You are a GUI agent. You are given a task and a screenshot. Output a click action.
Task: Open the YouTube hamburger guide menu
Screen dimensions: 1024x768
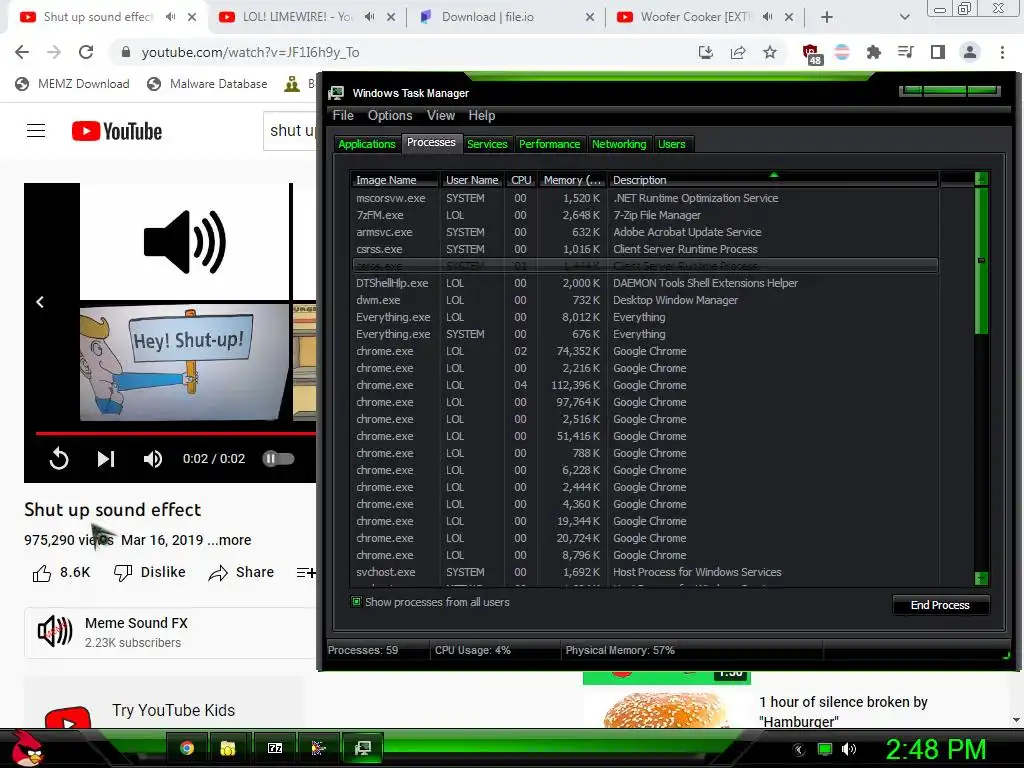click(x=36, y=131)
